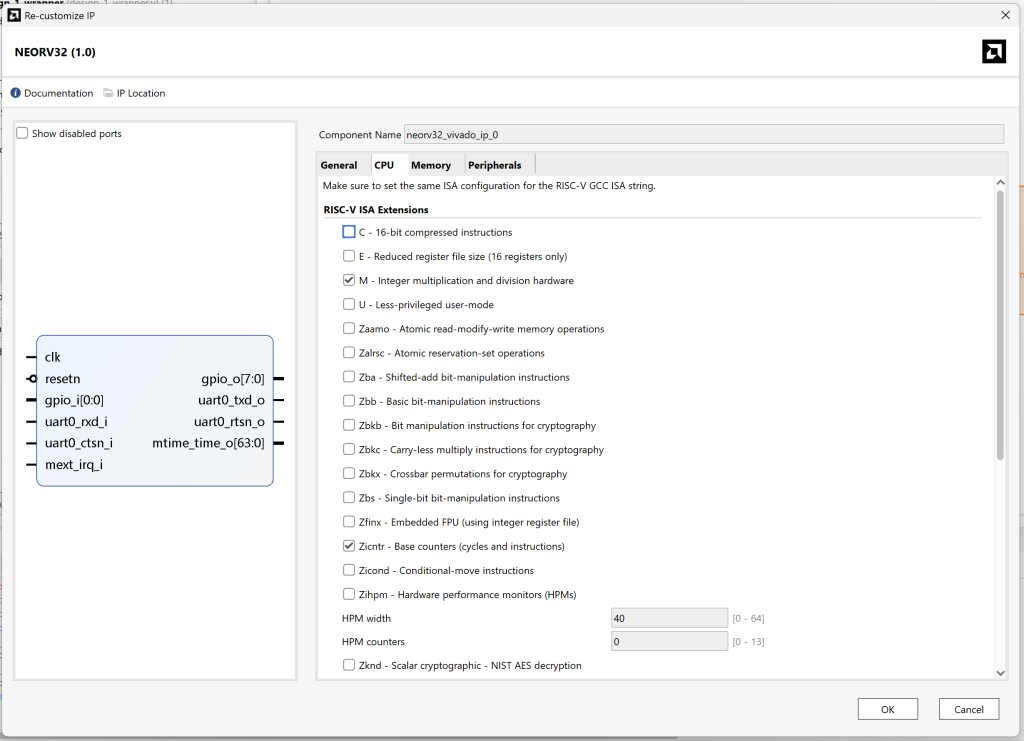Select the mtime_time_o[63:0] port label

tap(208, 443)
